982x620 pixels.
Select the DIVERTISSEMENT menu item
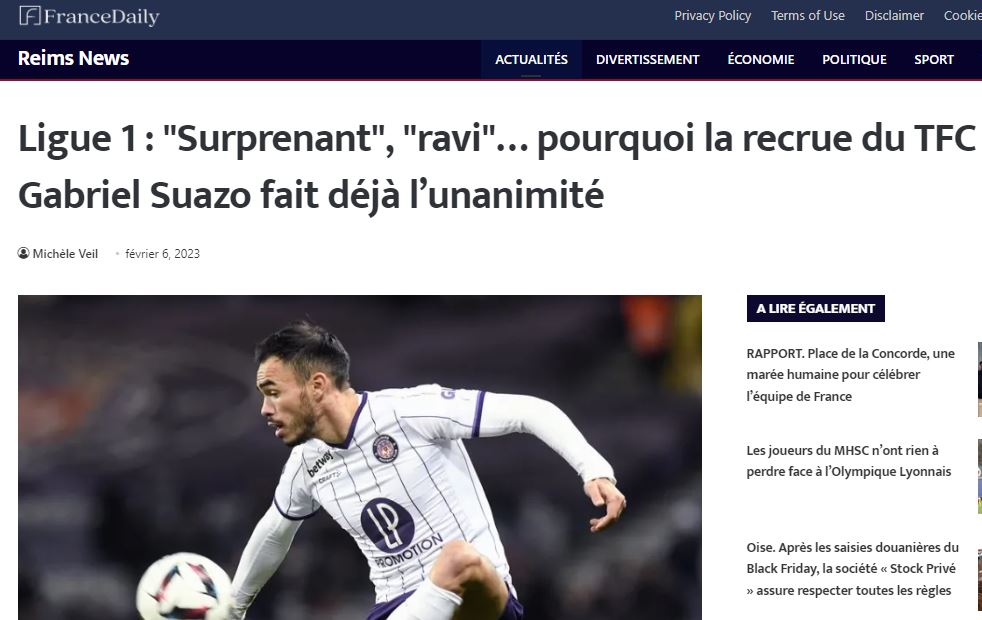[647, 59]
